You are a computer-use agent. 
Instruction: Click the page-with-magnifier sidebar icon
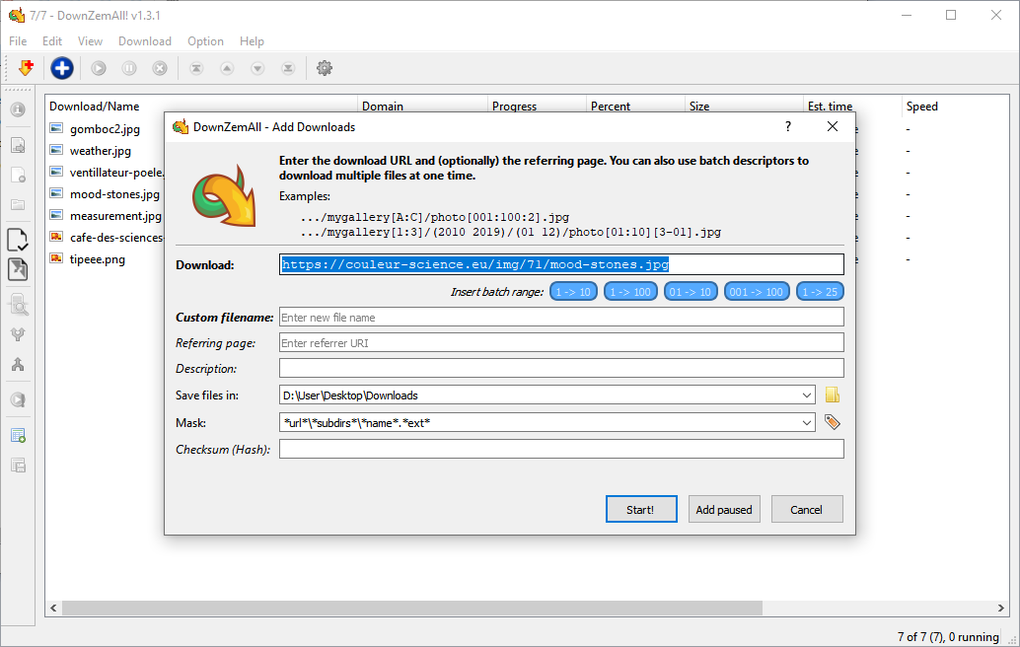pos(18,304)
